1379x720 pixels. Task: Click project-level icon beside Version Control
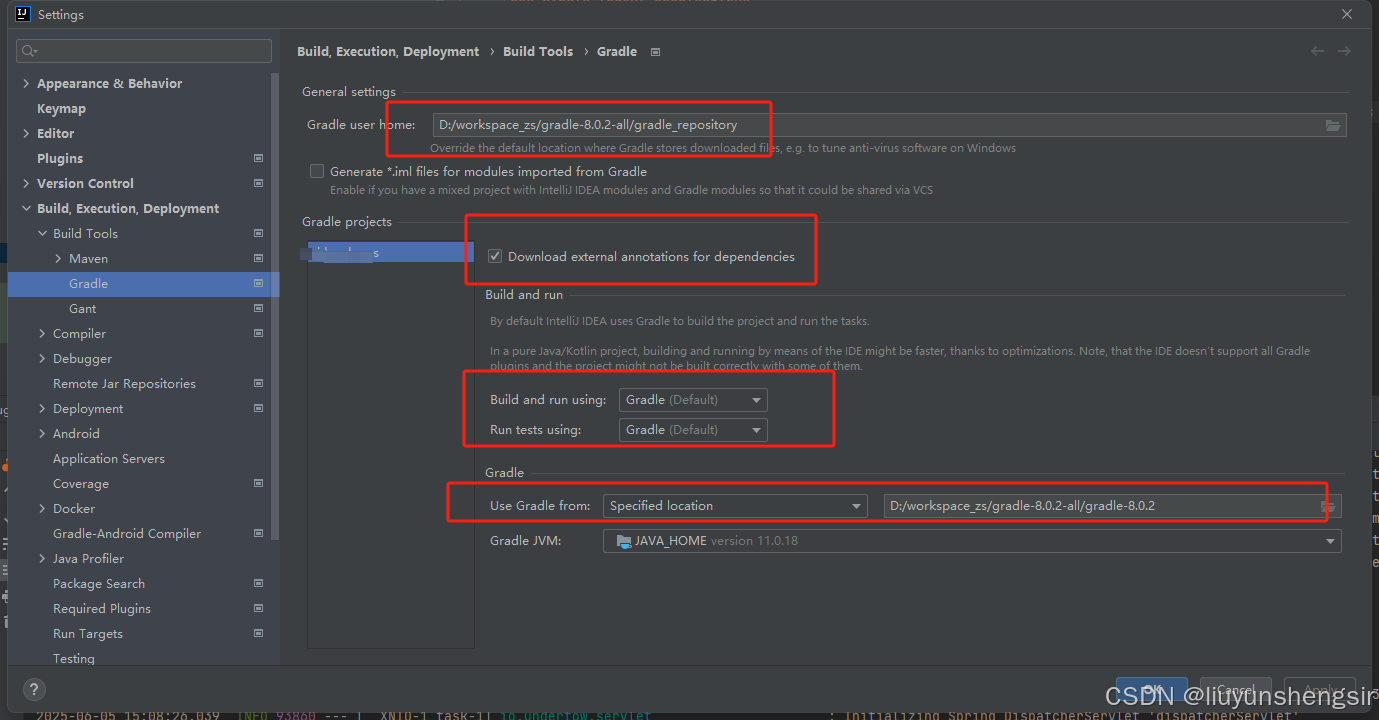pos(258,183)
